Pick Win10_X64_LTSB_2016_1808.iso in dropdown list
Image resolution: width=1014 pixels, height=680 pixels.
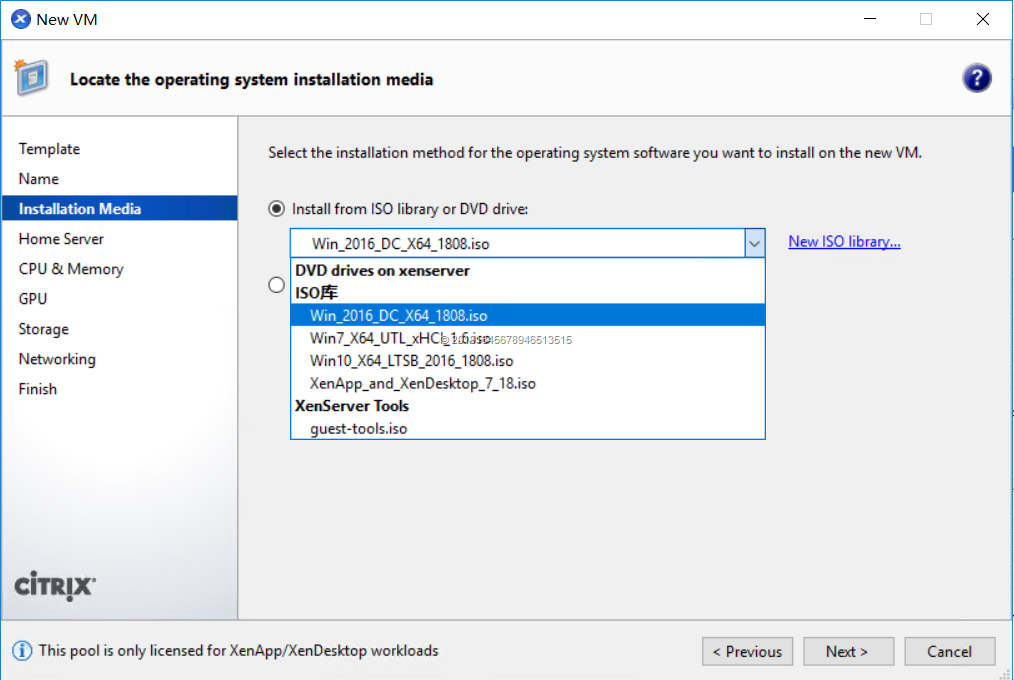411,361
